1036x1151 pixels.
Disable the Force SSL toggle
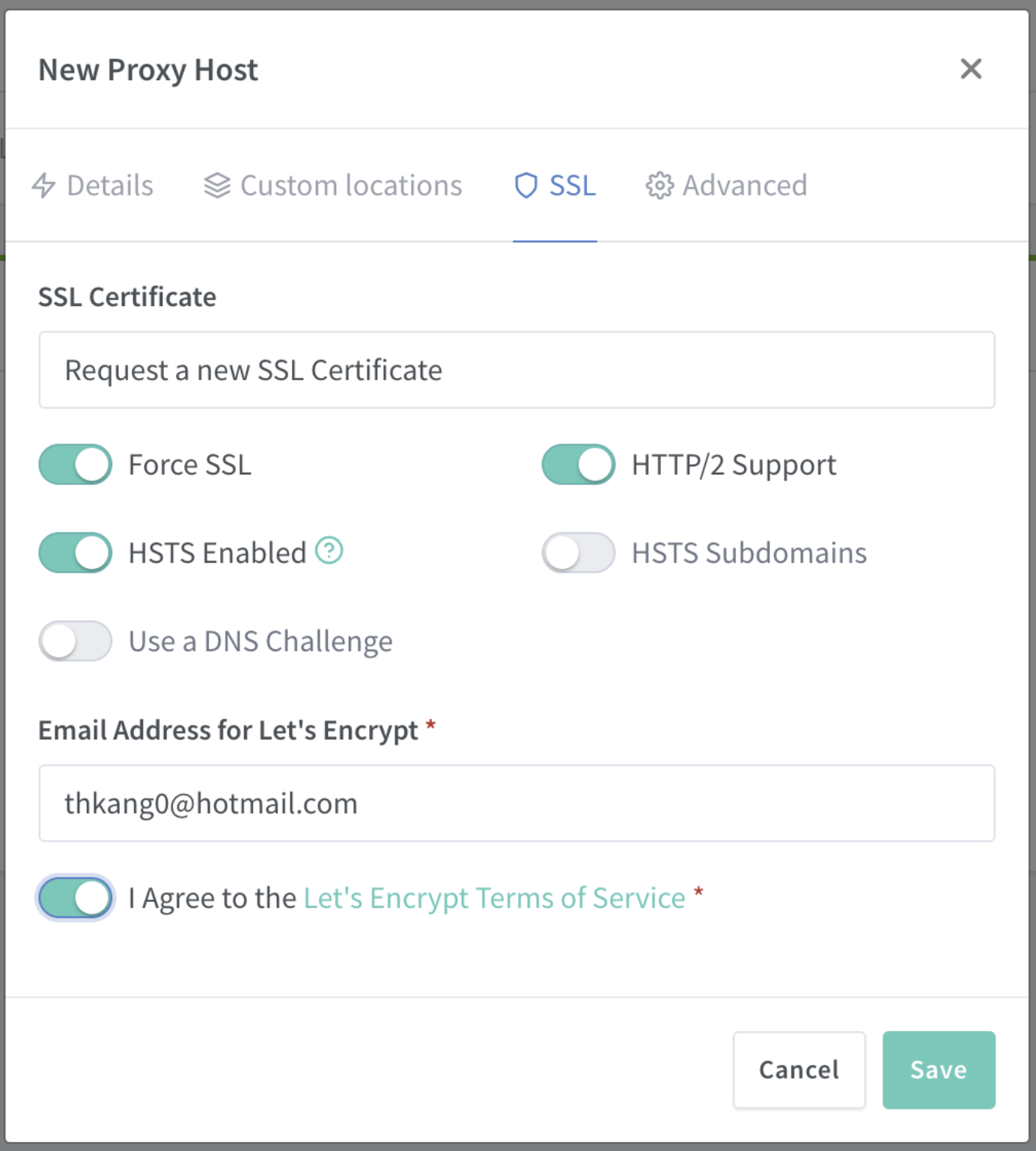click(x=76, y=465)
